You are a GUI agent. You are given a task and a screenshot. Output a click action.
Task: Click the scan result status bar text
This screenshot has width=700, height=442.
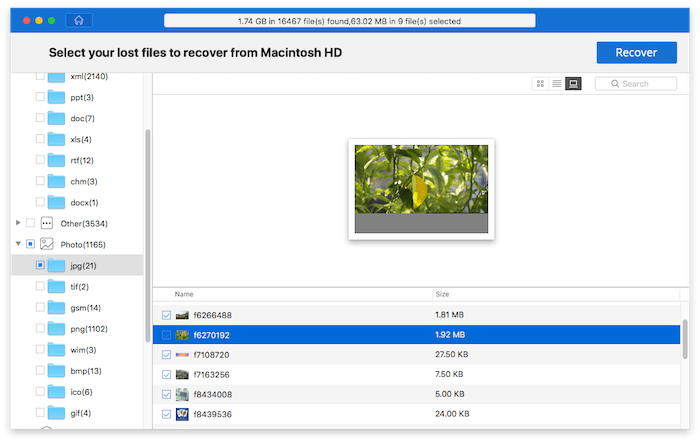350,21
